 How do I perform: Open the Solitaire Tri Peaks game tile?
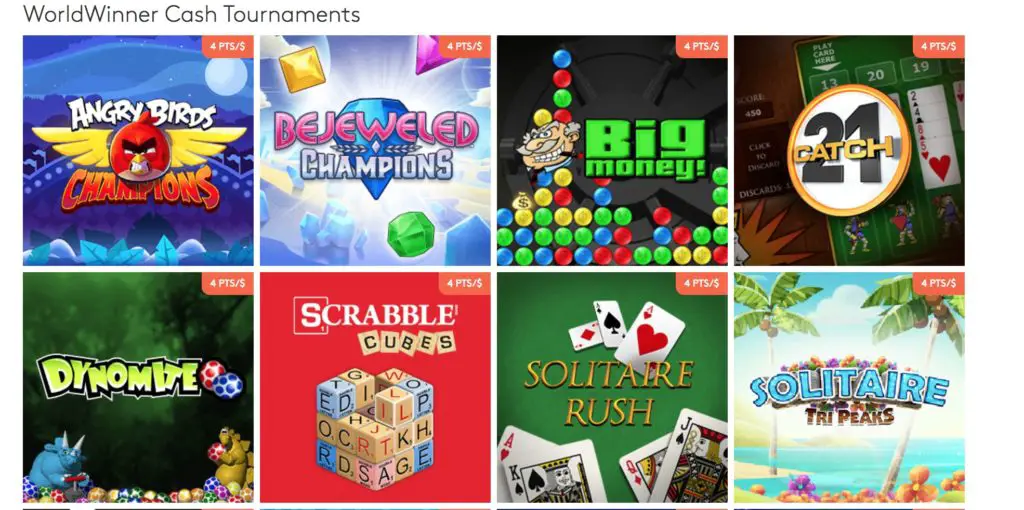pos(849,387)
